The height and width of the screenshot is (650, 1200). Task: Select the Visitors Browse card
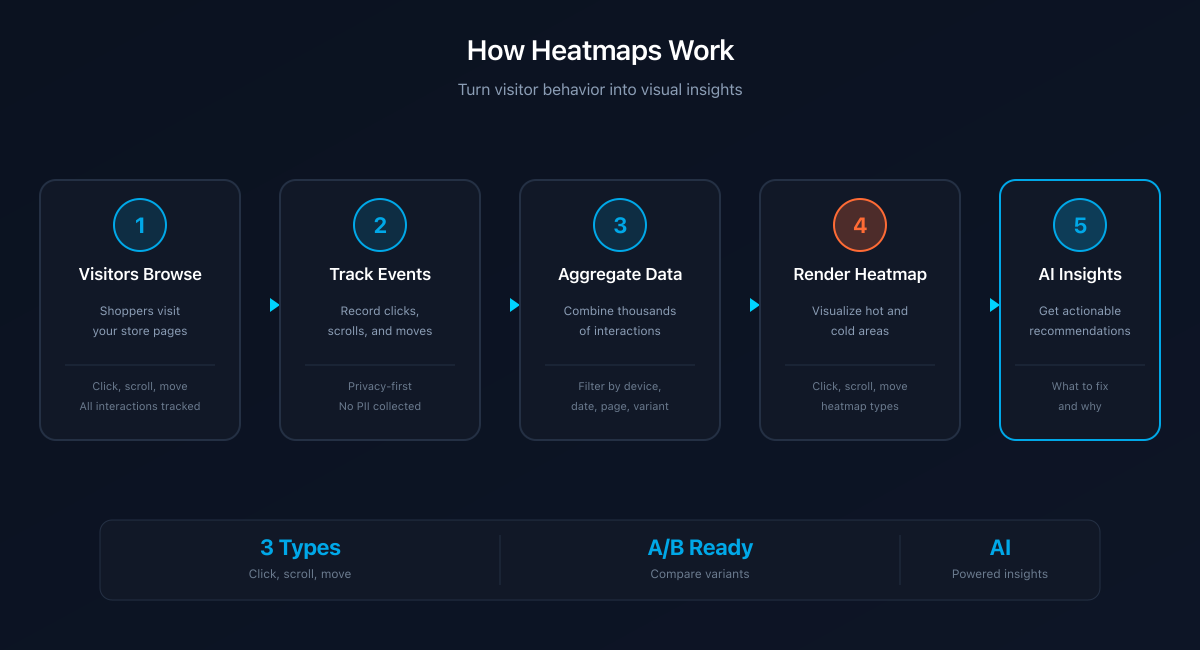click(140, 310)
